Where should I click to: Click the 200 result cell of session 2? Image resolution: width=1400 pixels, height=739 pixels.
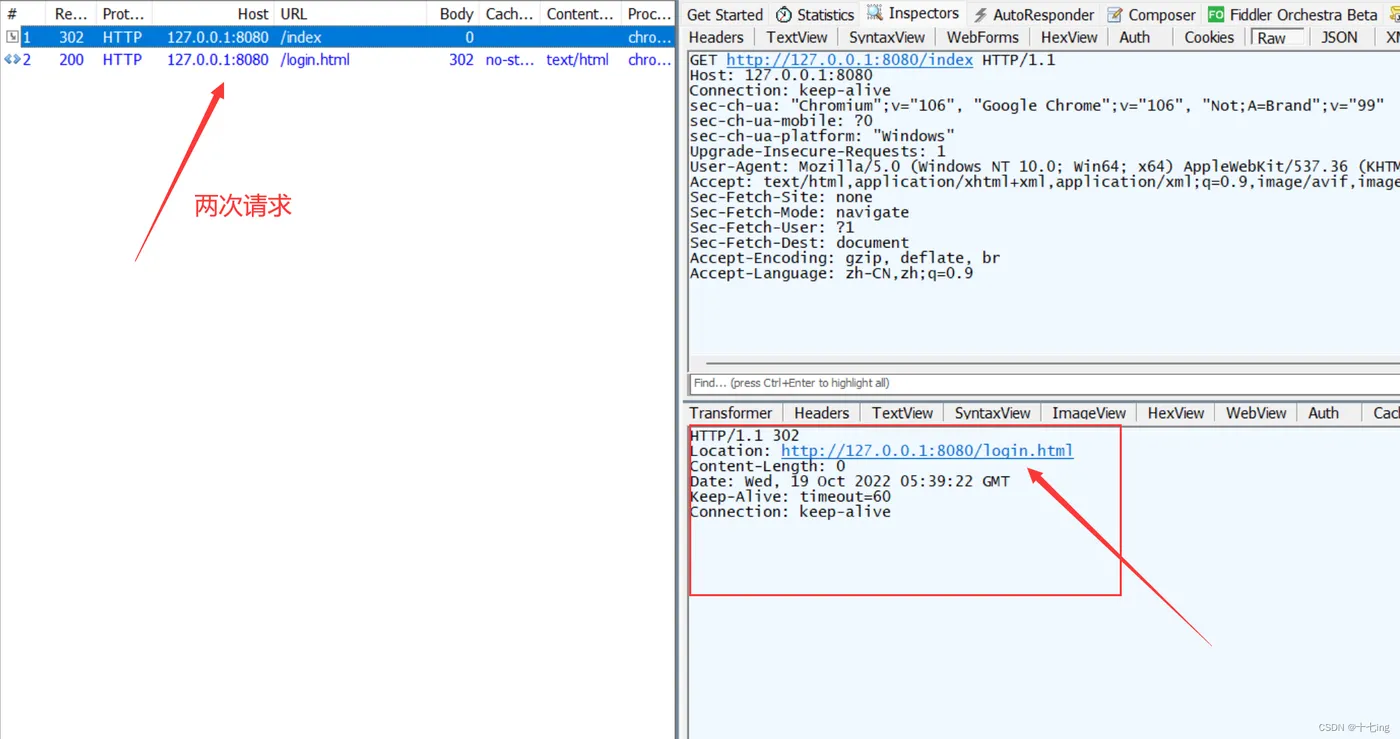(x=71, y=59)
